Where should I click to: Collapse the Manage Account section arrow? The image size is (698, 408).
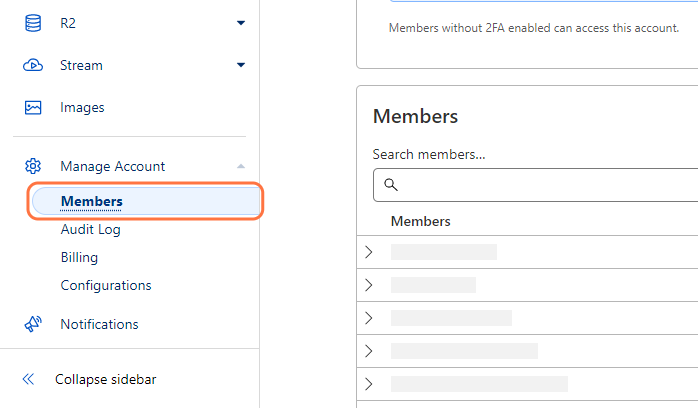click(240, 166)
